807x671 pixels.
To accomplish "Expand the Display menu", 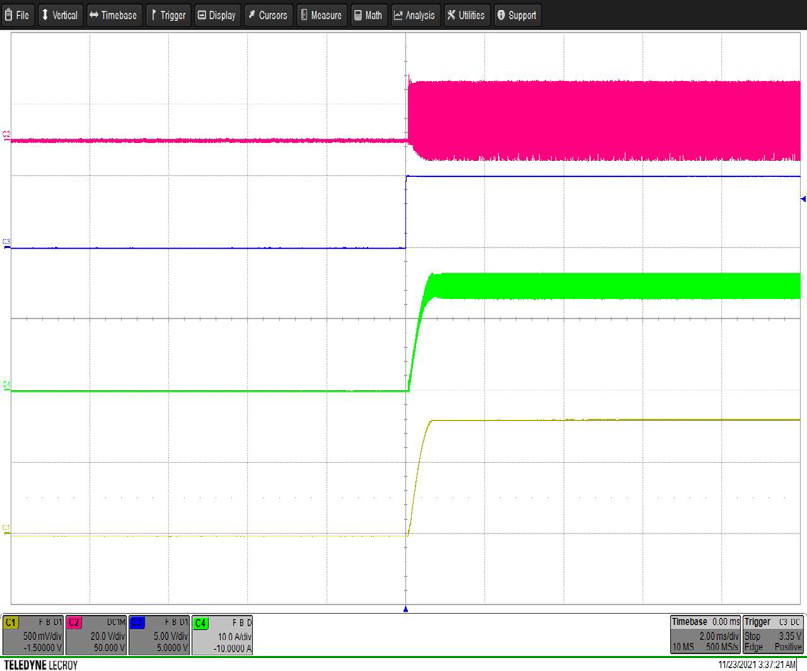I will click(217, 15).
